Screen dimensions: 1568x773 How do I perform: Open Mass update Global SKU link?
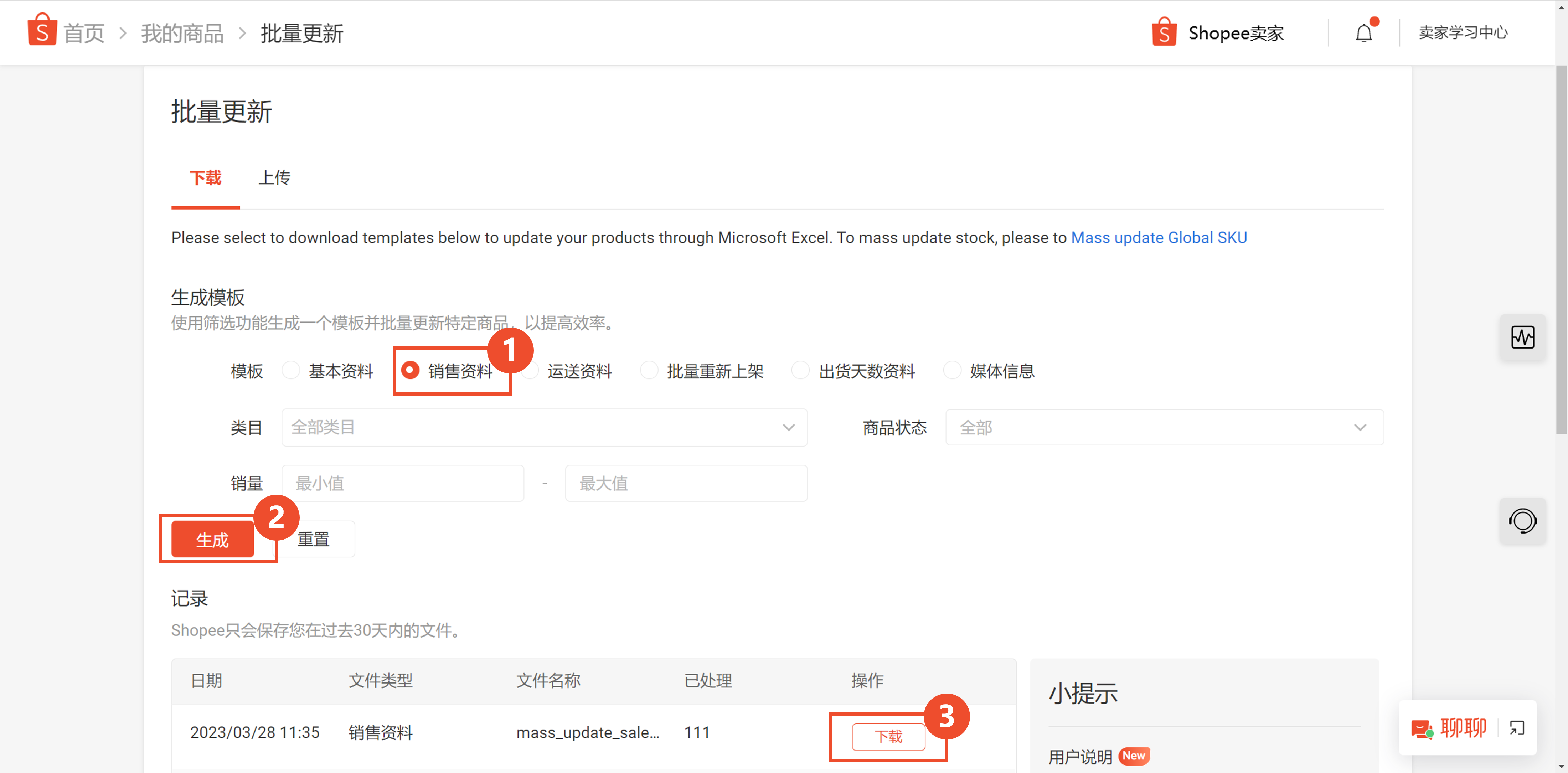[x=1159, y=237]
